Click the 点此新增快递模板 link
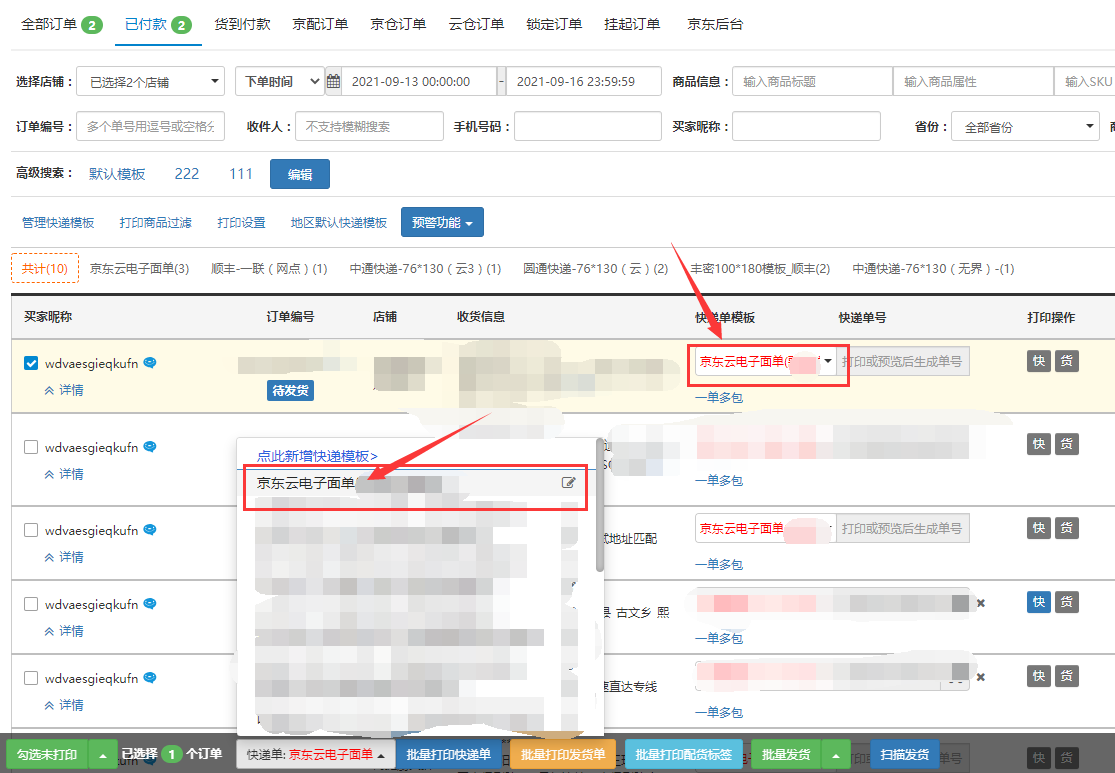Viewport: 1115px width, 773px height. pos(317,456)
